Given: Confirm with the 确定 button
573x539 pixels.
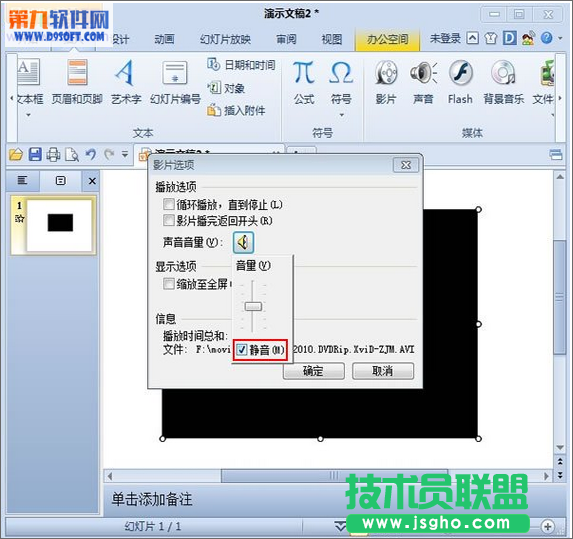Looking at the screenshot, I should tap(314, 371).
